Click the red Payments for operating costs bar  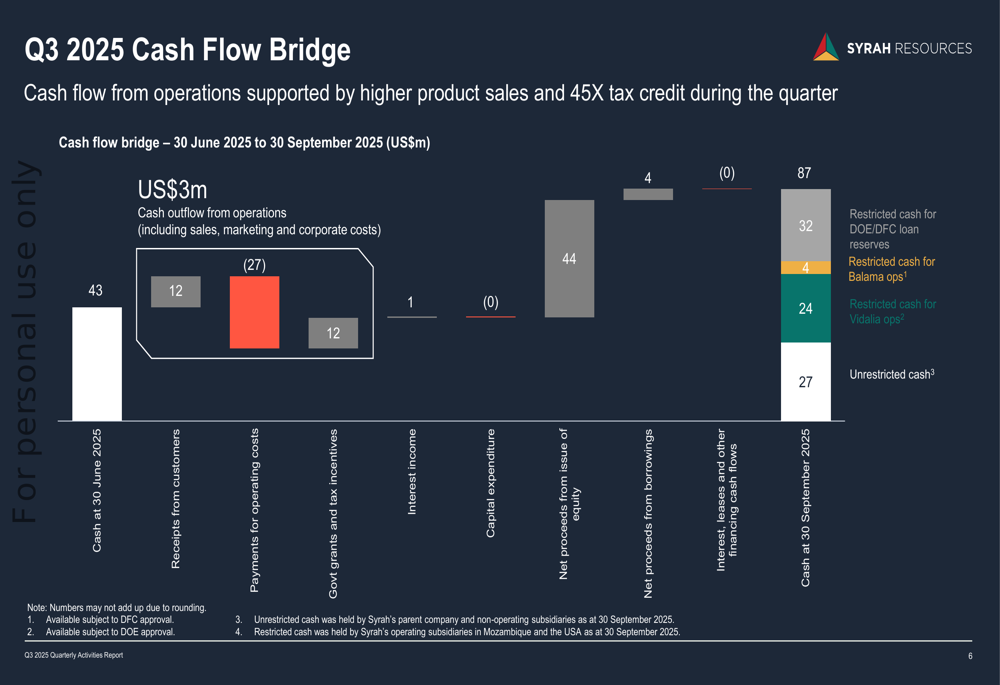(x=254, y=312)
